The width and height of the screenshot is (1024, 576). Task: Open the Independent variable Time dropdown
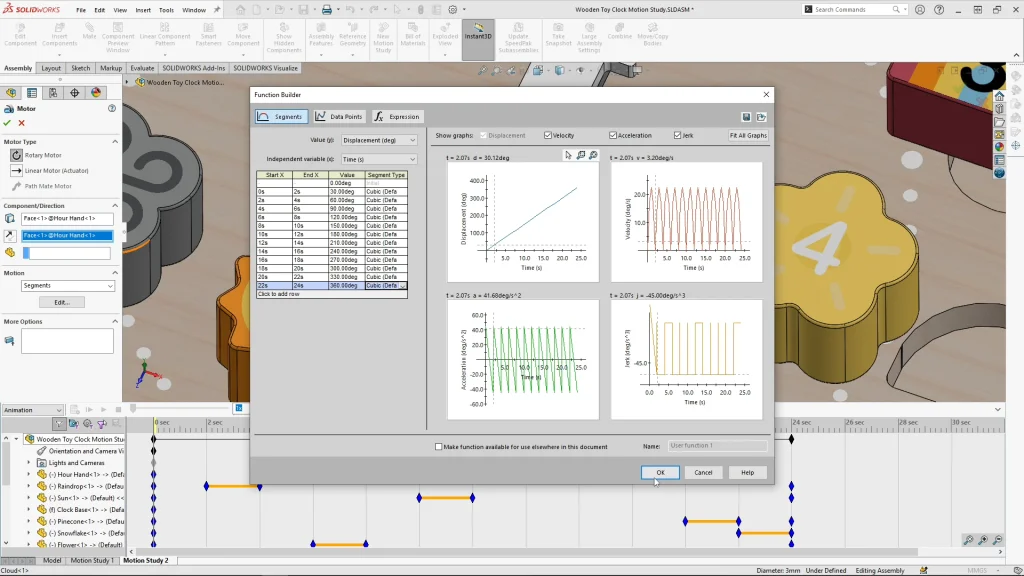[379, 159]
